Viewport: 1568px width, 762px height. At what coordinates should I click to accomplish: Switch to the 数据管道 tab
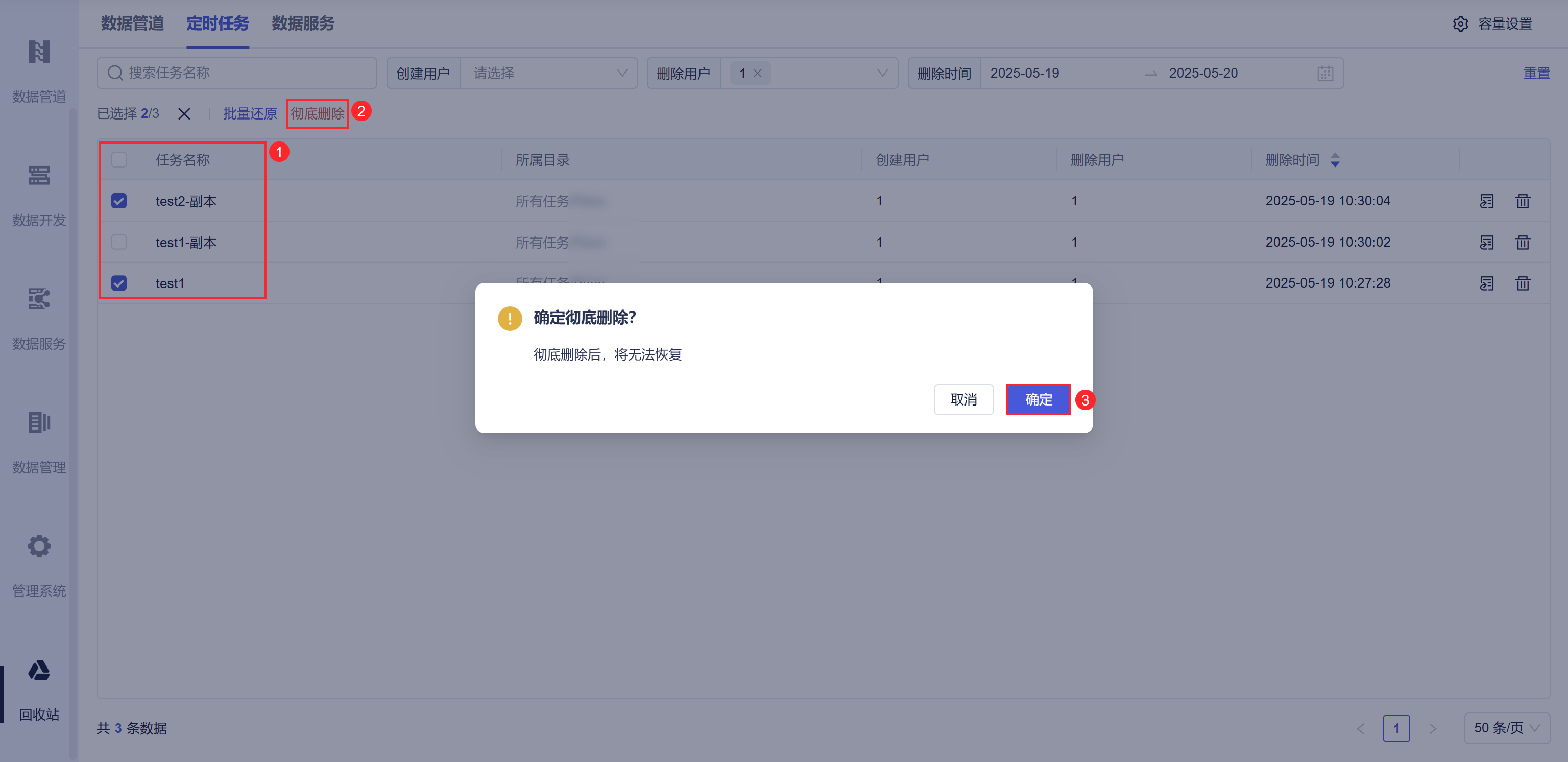pyautogui.click(x=132, y=23)
